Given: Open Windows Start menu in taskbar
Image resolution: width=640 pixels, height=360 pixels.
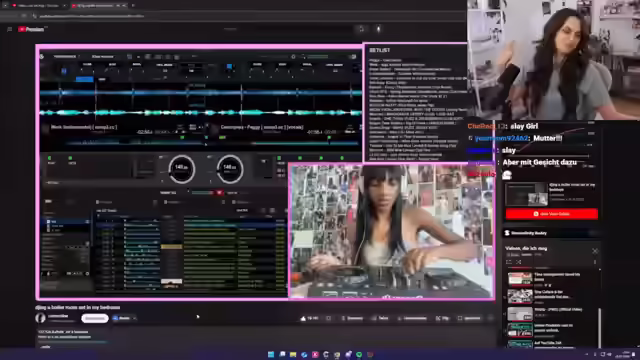Looking at the screenshot, I should [x=271, y=354].
